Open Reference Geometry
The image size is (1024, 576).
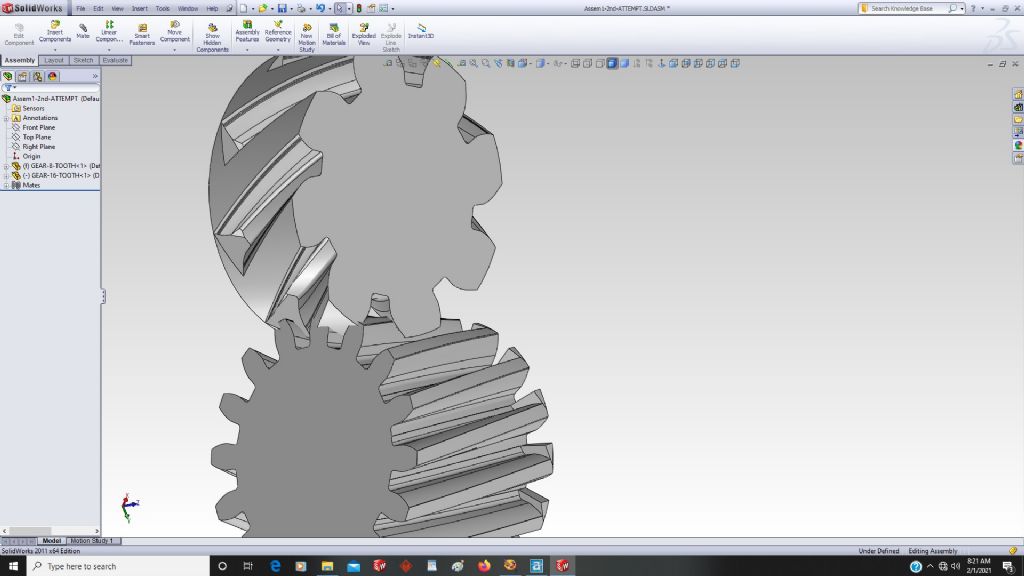point(278,31)
